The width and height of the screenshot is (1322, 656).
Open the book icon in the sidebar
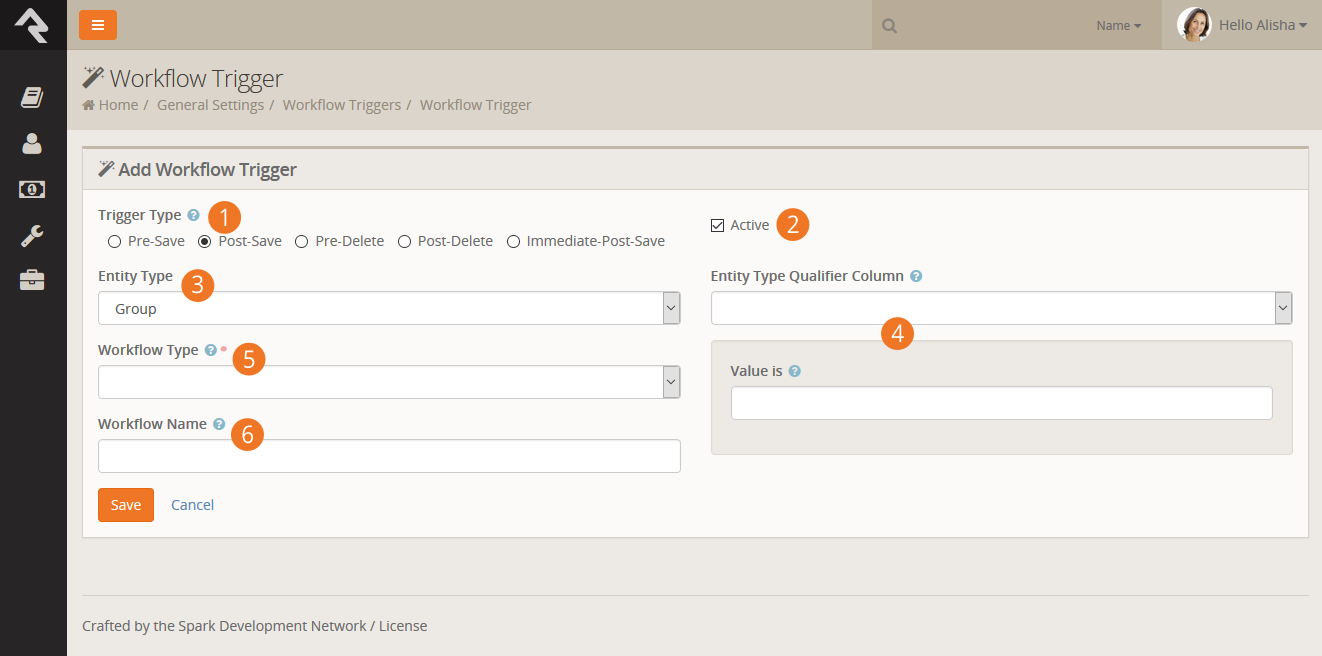click(32, 97)
